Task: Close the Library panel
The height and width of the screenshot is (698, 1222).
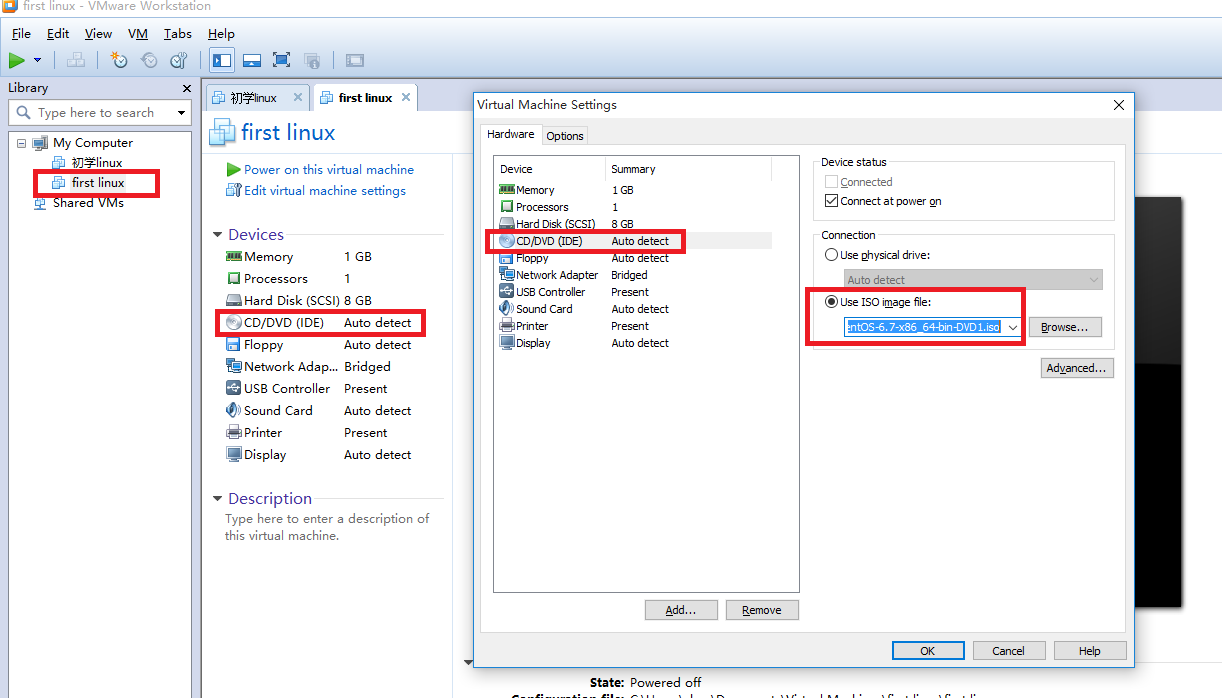Action: [186, 88]
